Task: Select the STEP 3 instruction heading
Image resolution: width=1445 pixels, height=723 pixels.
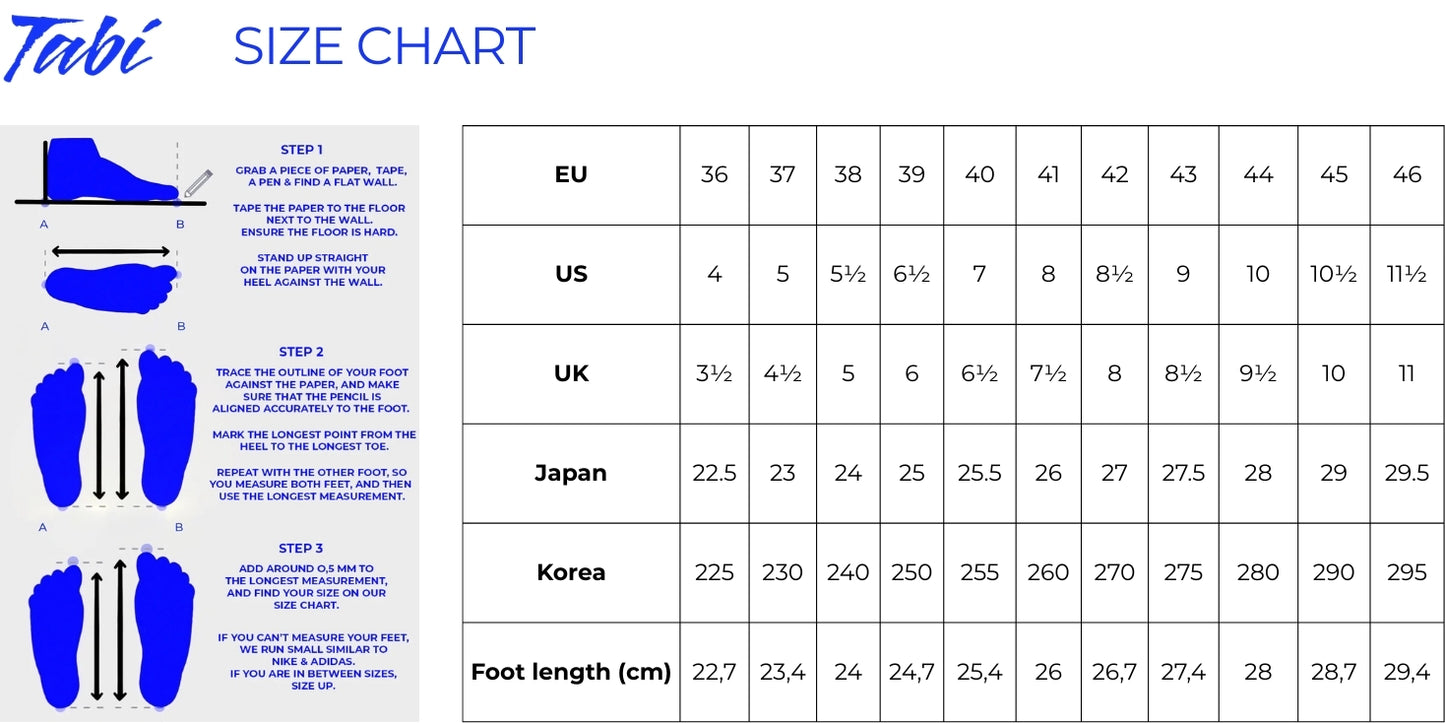Action: click(x=301, y=548)
